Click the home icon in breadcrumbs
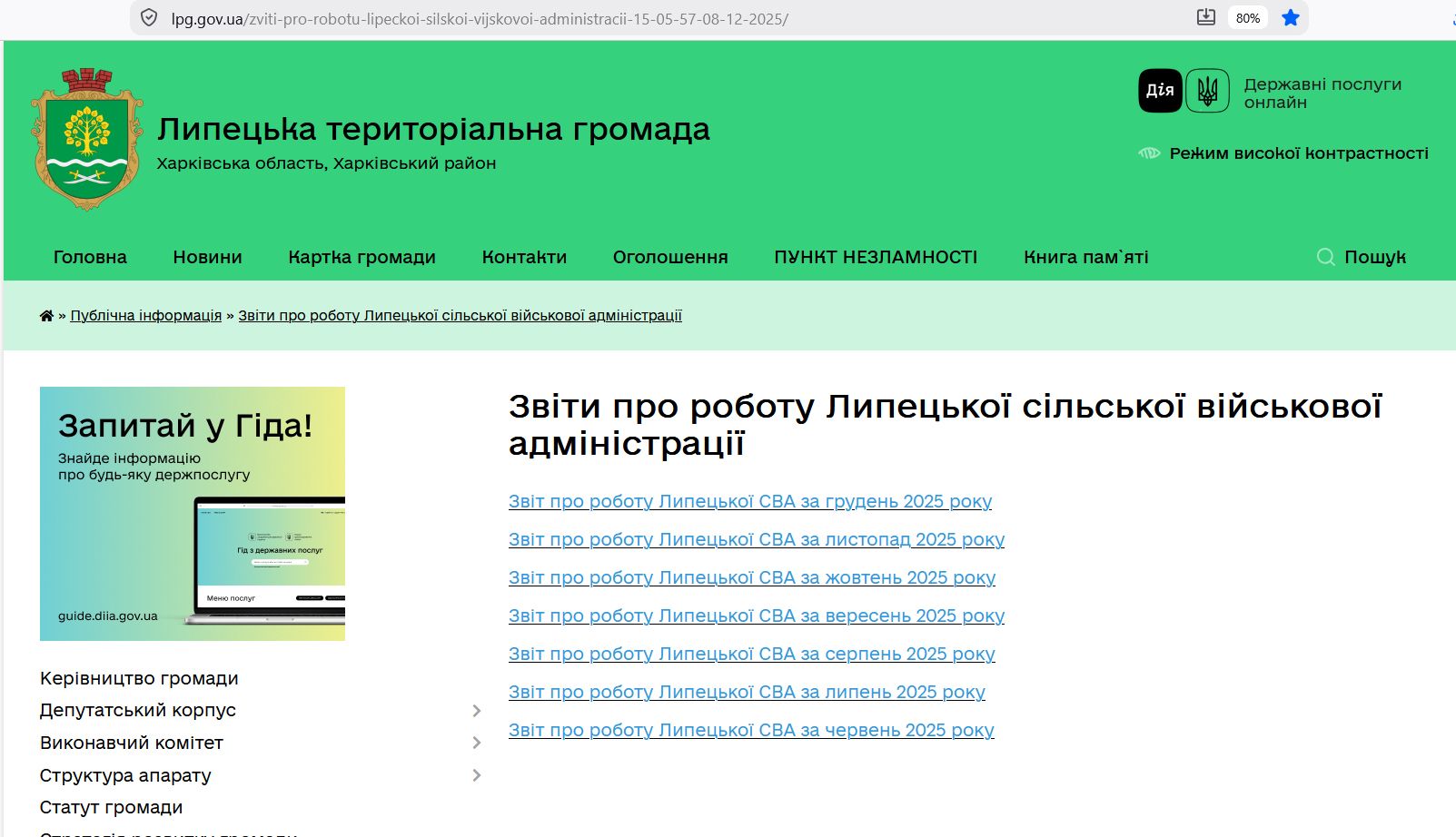Image resolution: width=1456 pixels, height=837 pixels. click(x=46, y=316)
